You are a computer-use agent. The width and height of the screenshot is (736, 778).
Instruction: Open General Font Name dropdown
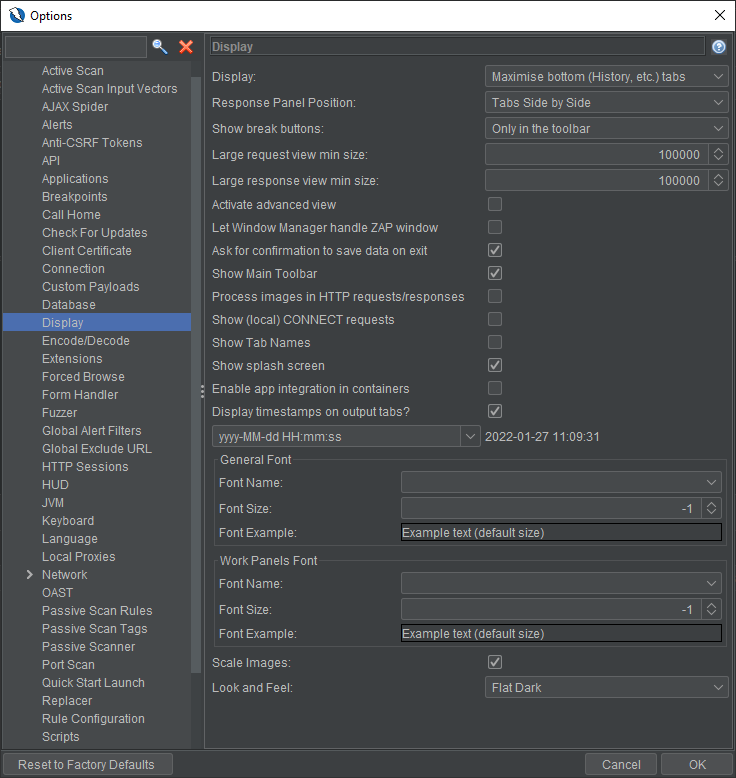click(561, 482)
